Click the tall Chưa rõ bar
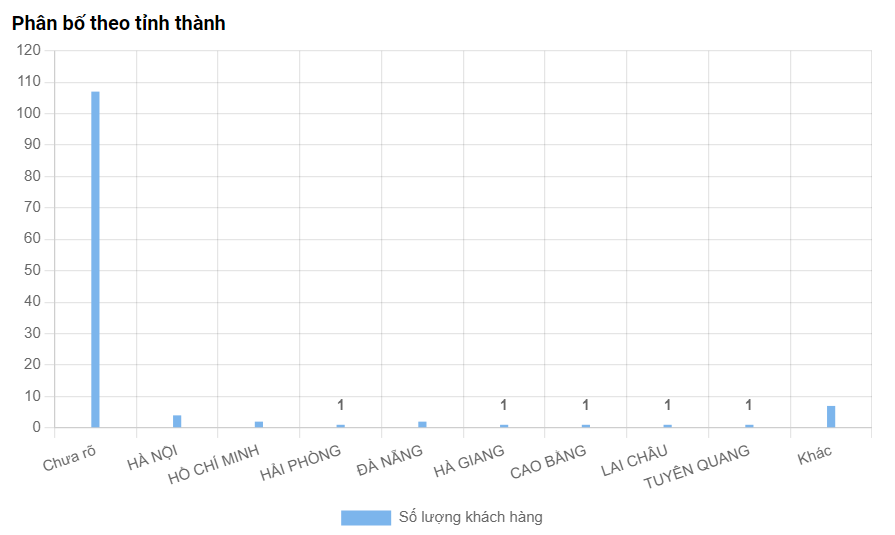The height and width of the screenshot is (535, 895). pos(95,259)
